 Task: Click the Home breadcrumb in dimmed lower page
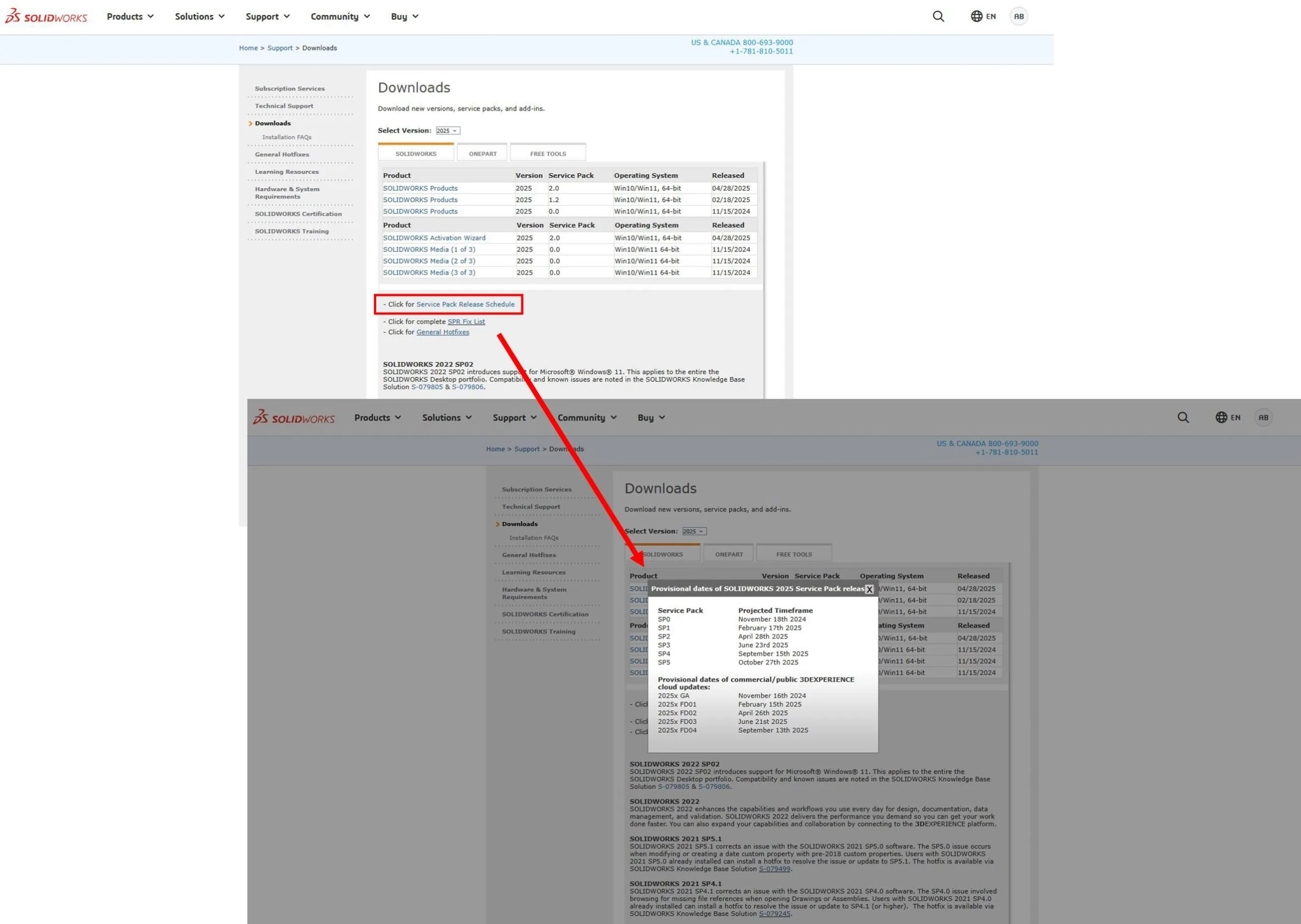click(495, 449)
